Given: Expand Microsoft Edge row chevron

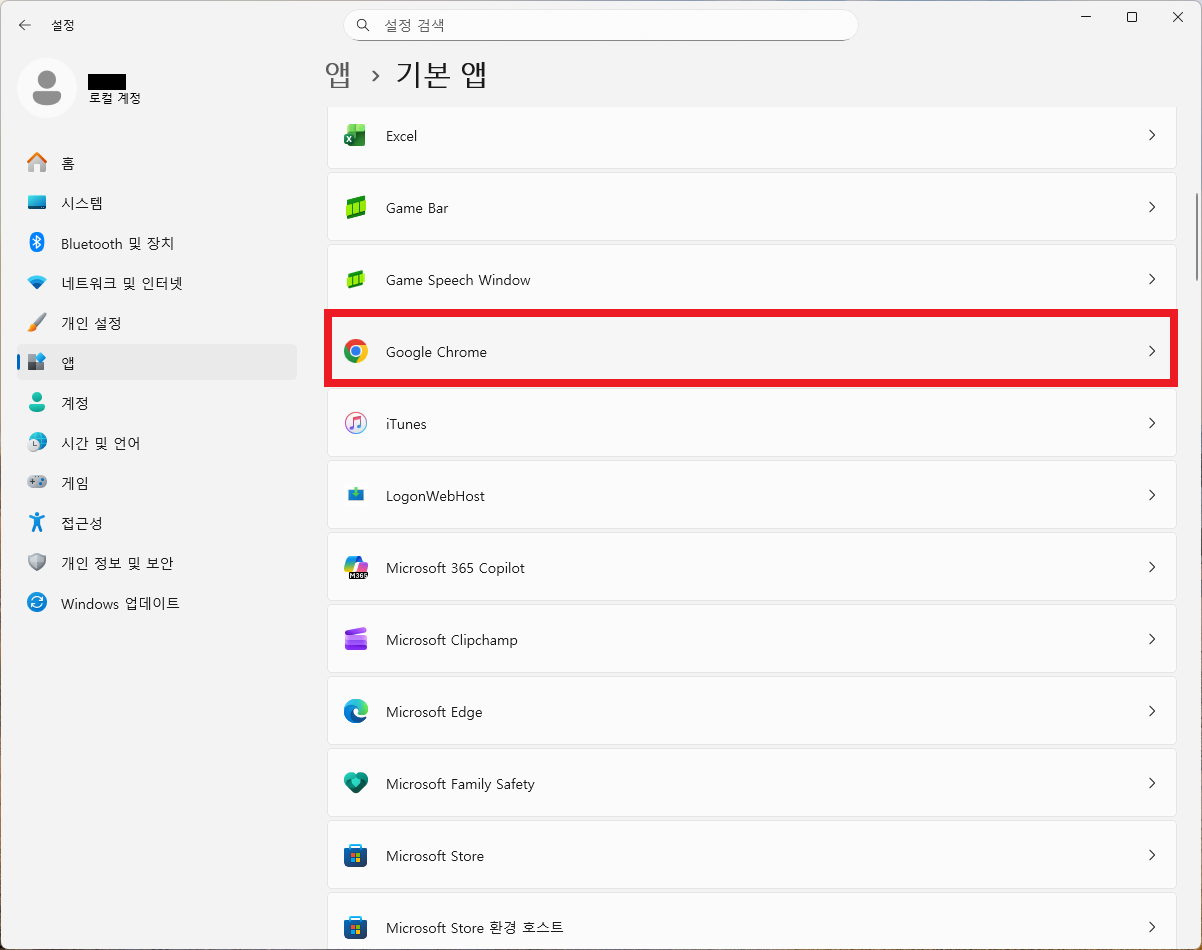Looking at the screenshot, I should point(1152,711).
